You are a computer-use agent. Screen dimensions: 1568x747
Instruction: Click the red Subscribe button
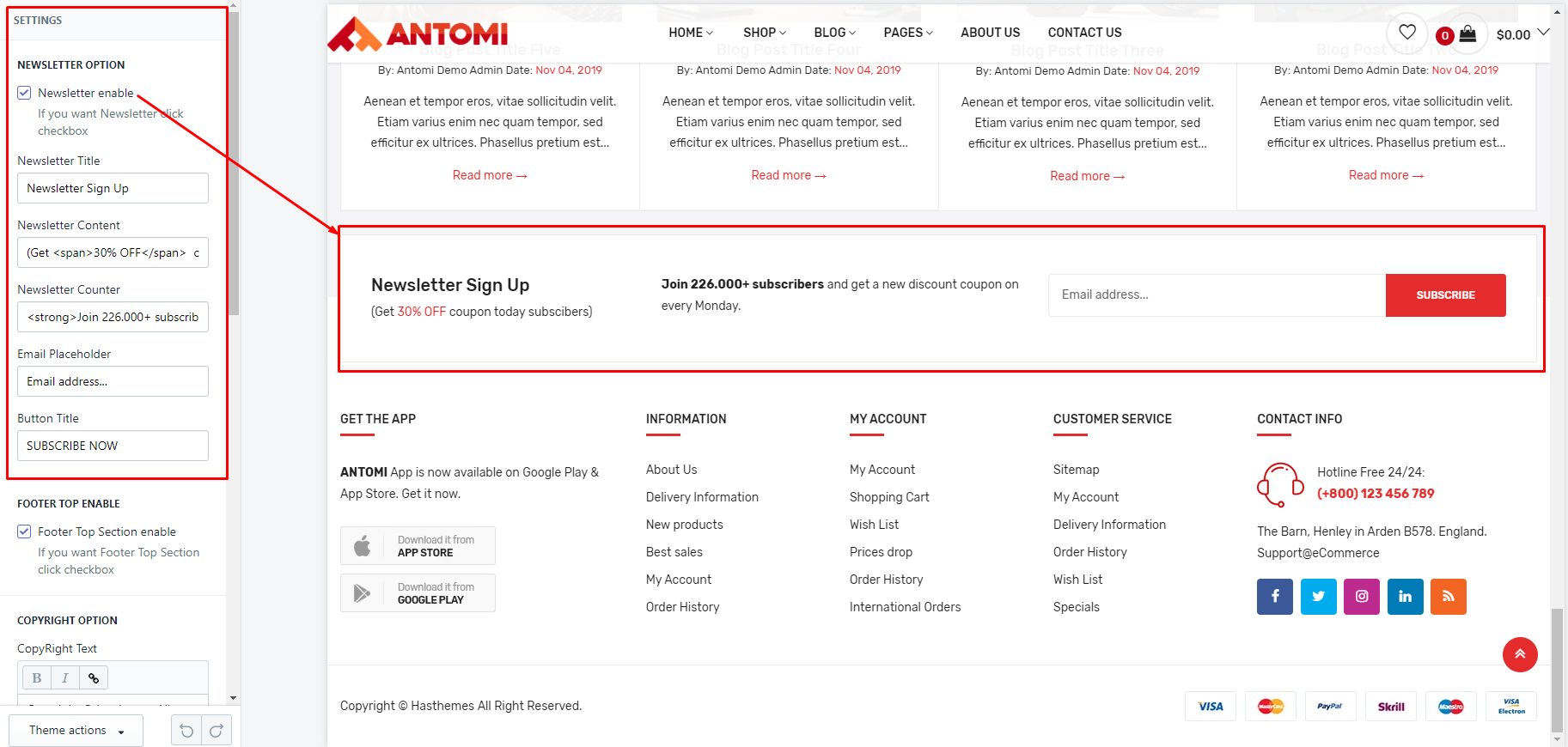coord(1445,295)
